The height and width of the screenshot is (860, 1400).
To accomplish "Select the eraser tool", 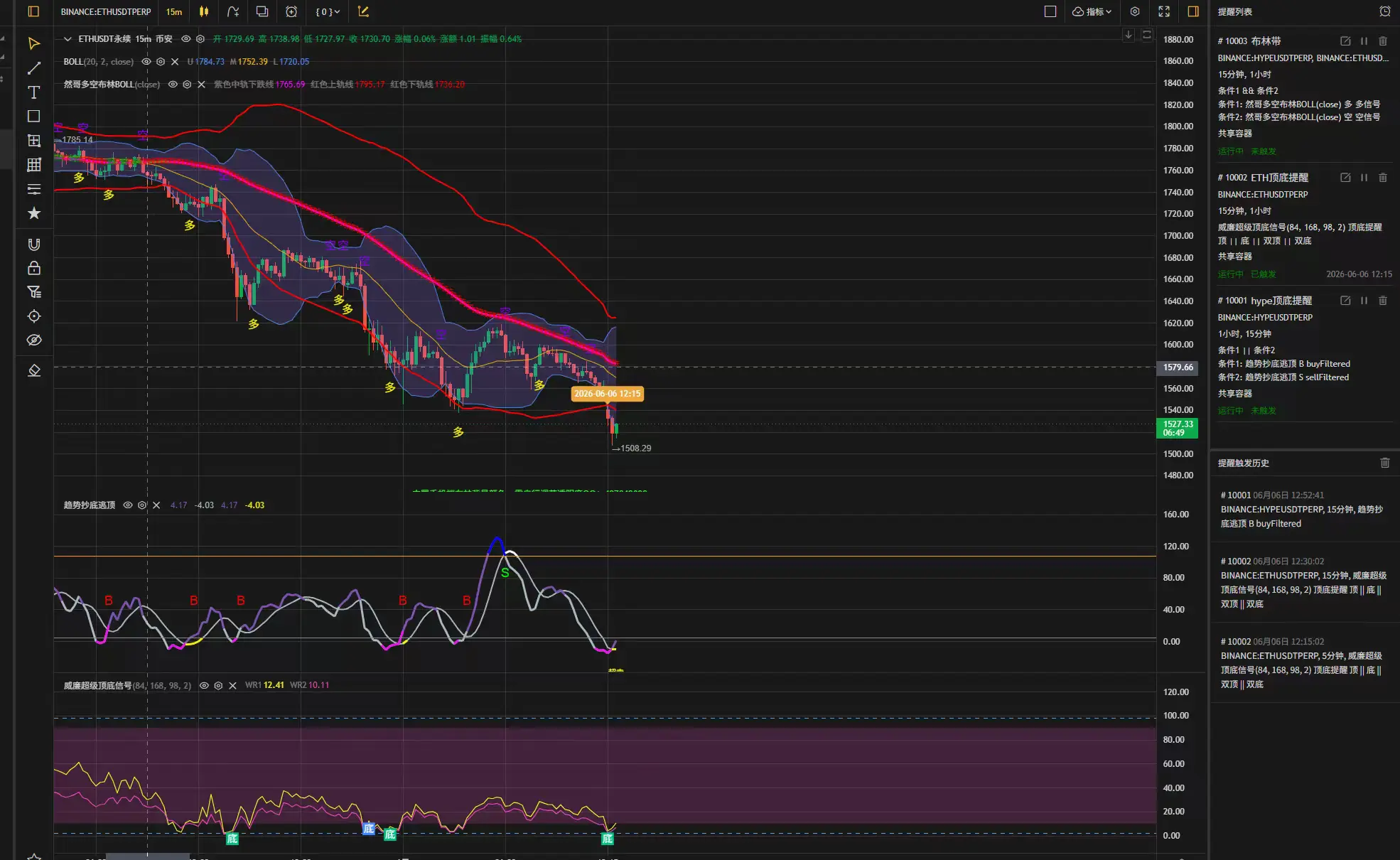I will (33, 370).
